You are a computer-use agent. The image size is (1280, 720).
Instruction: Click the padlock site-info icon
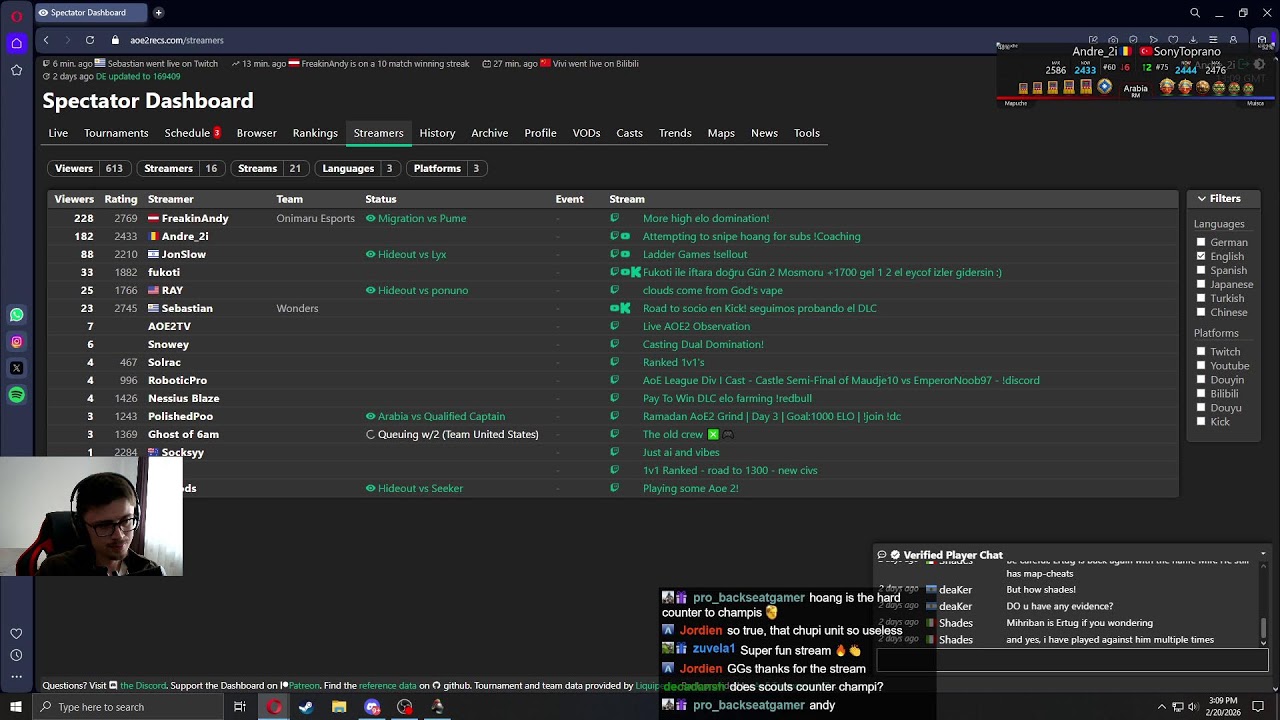tap(116, 40)
